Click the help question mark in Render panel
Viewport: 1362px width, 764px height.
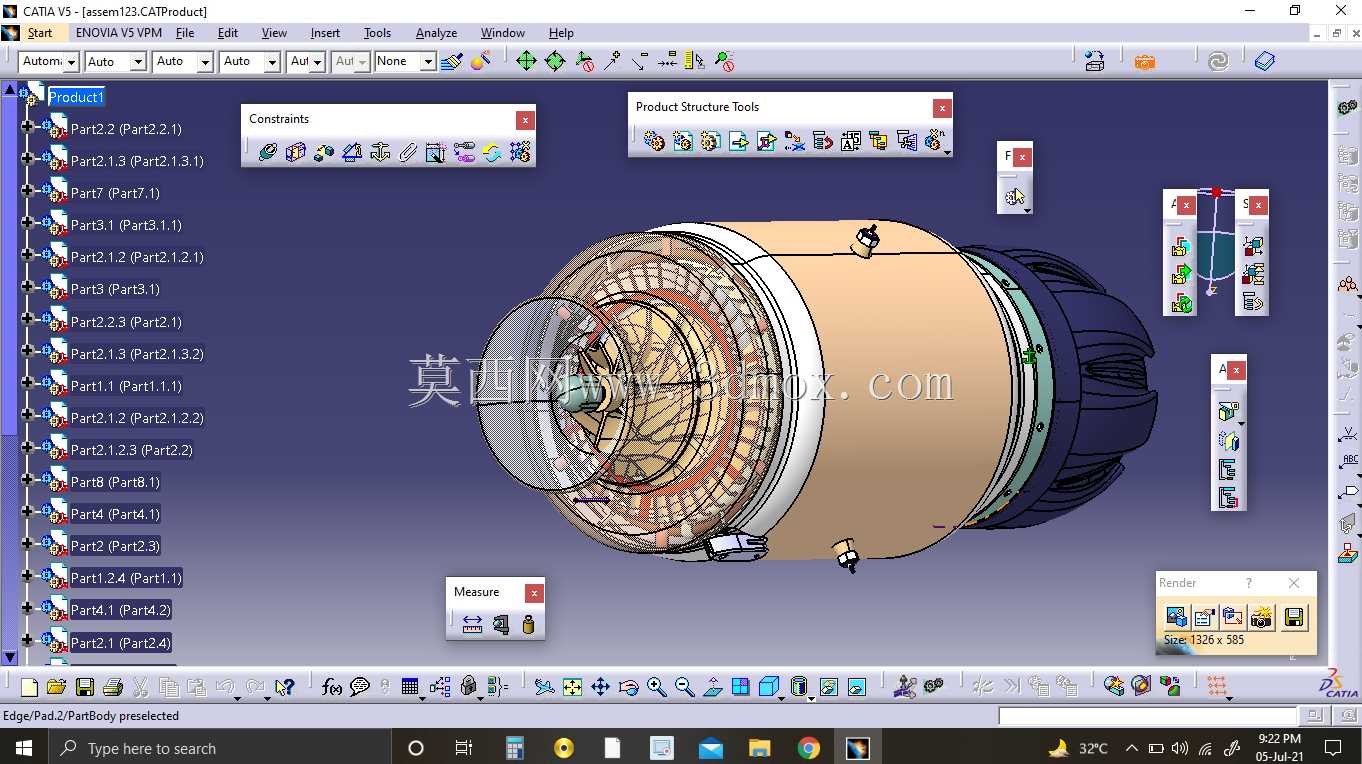1248,583
